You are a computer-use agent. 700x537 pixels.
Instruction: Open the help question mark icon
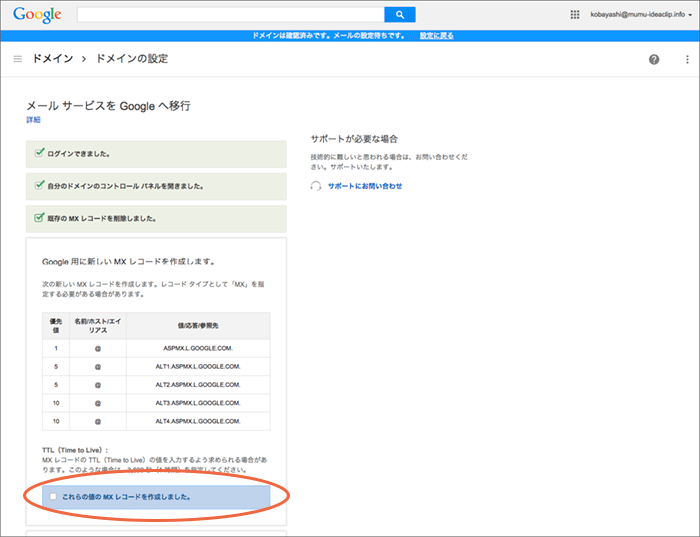pyautogui.click(x=654, y=59)
